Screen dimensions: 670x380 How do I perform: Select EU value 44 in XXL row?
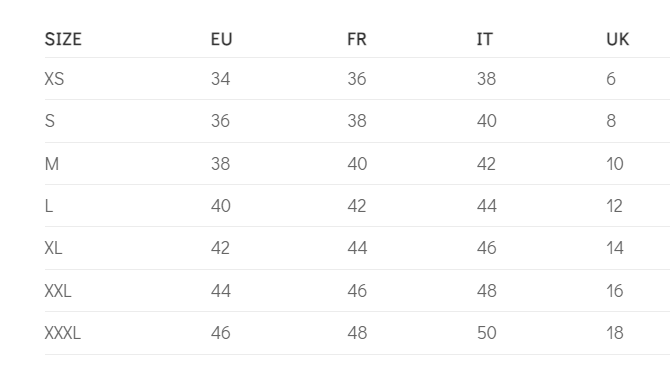221,291
